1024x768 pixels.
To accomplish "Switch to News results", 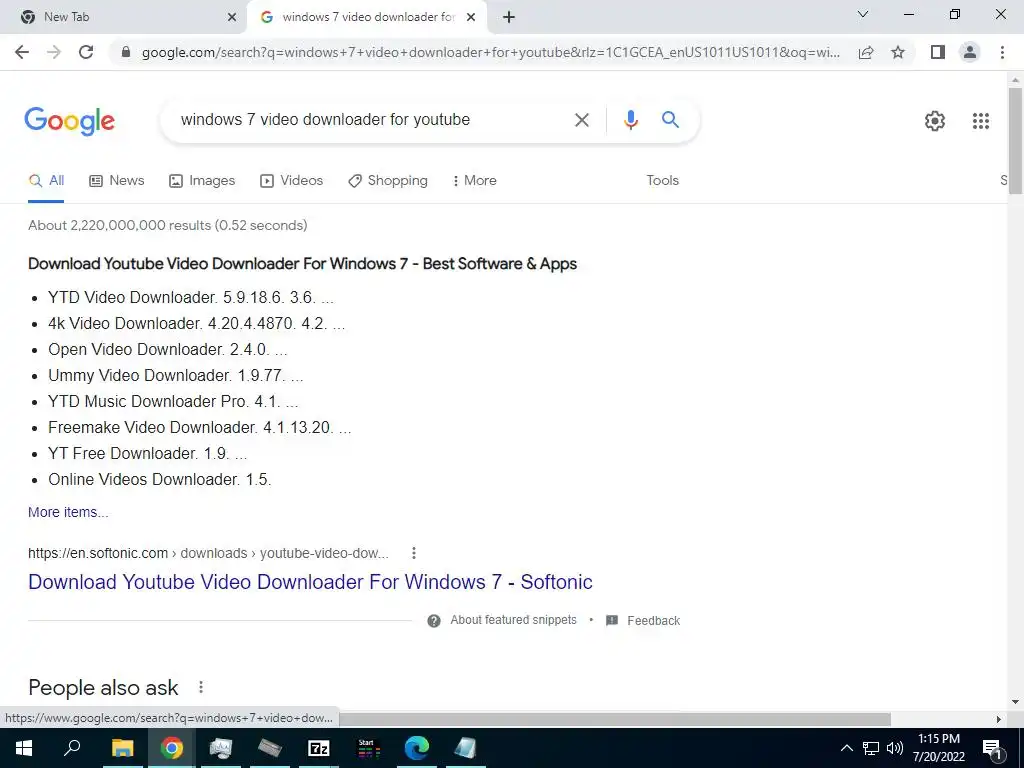I will [116, 181].
